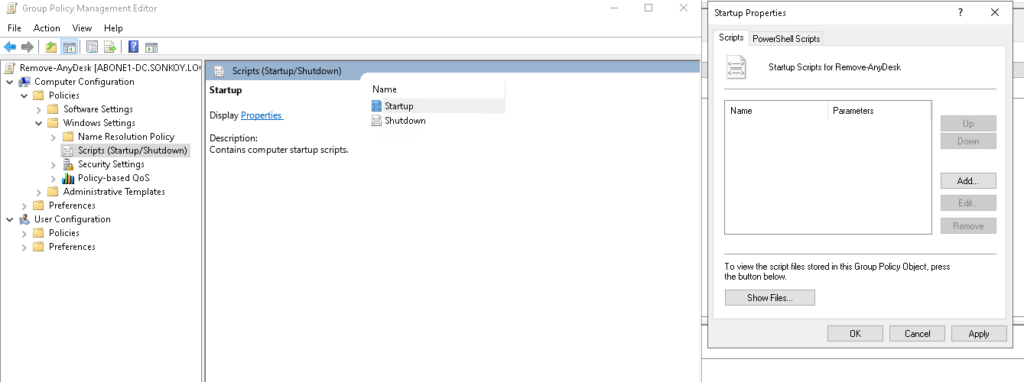The height and width of the screenshot is (382, 1024).
Task: Click the Security Settings lock icon
Action: point(68,164)
